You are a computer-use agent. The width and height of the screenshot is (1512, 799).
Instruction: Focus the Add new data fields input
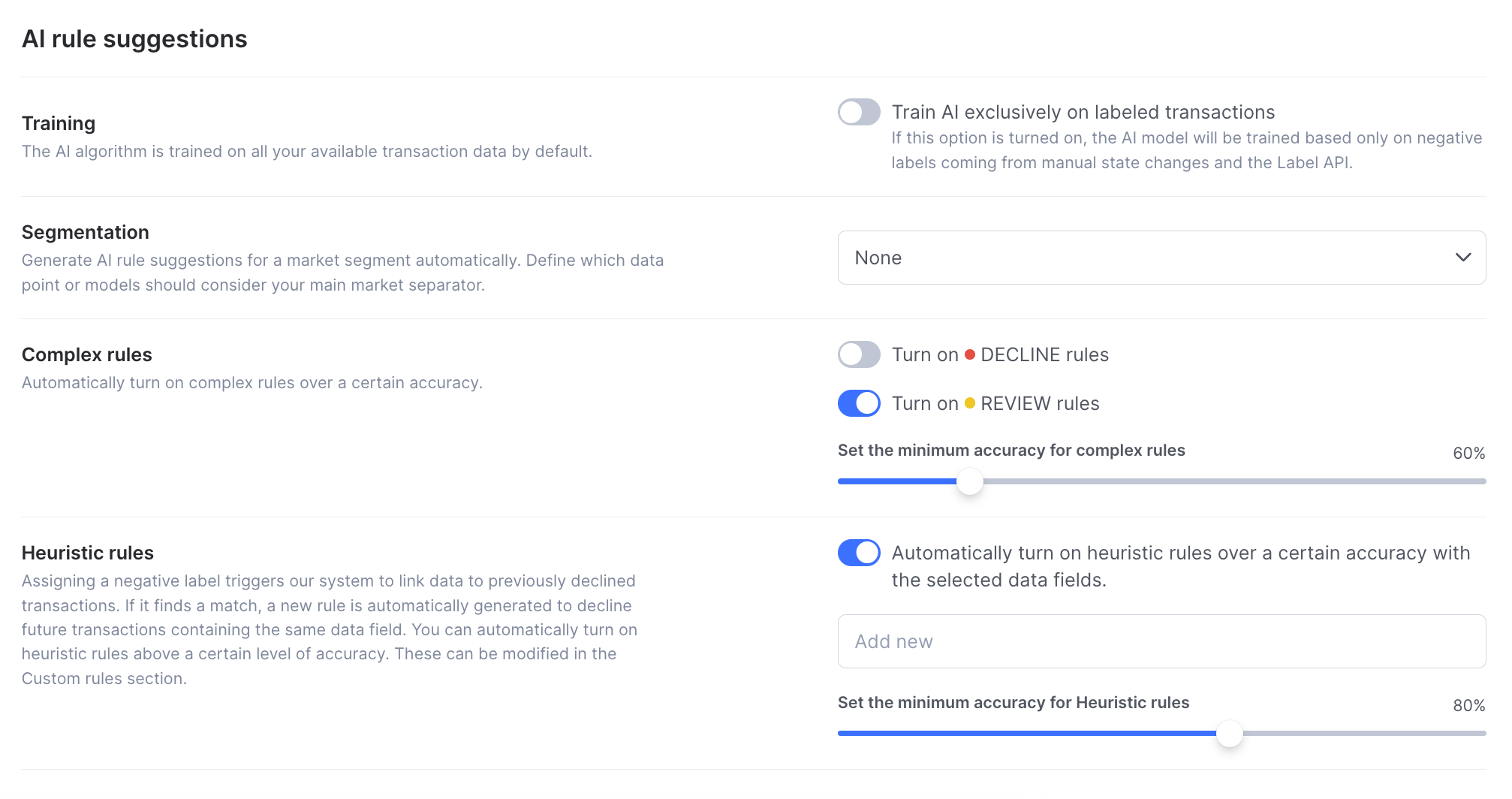coord(1161,641)
